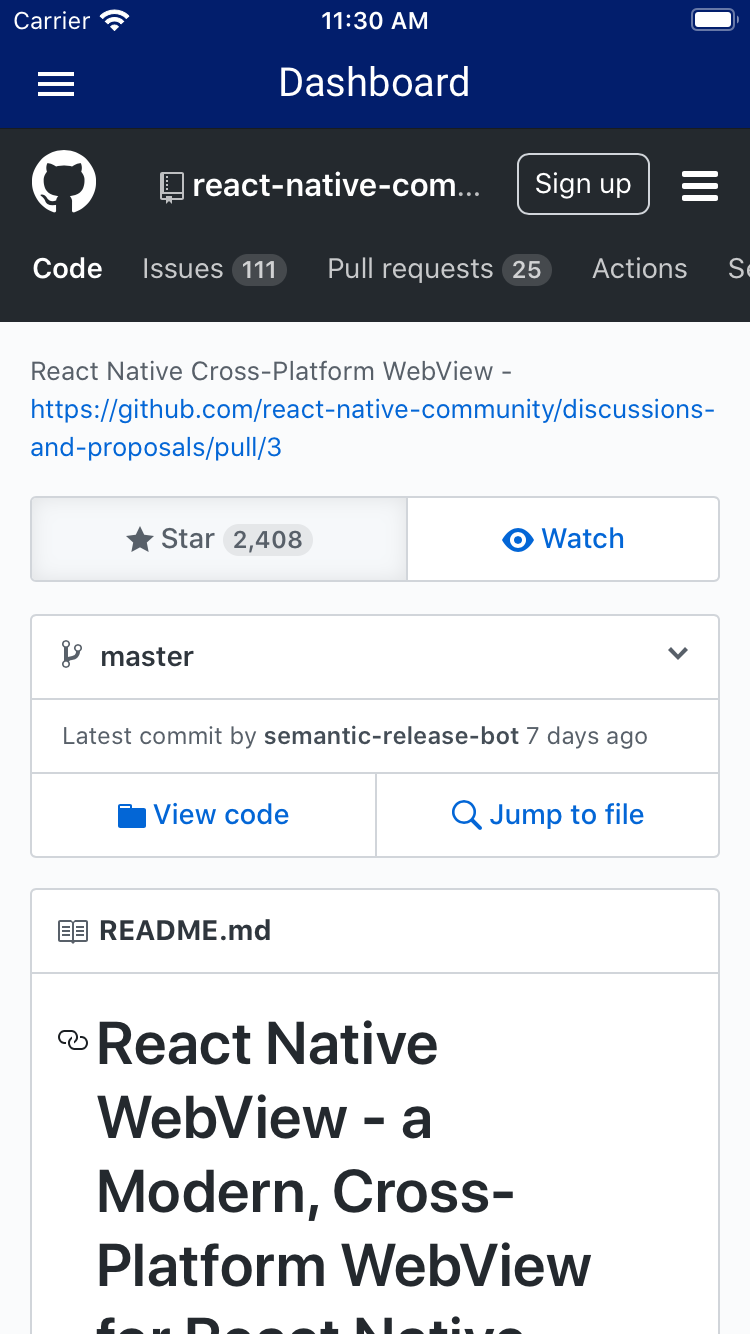This screenshot has height=1334, width=750.
Task: Click the eye icon next to Watch
Action: pyautogui.click(x=517, y=539)
